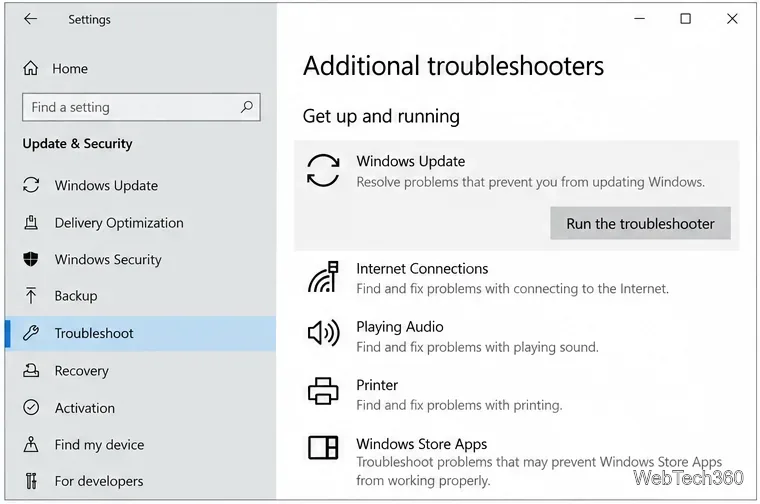Viewport: 760px width, 504px height.
Task: Click the Printer icon
Action: point(323,391)
